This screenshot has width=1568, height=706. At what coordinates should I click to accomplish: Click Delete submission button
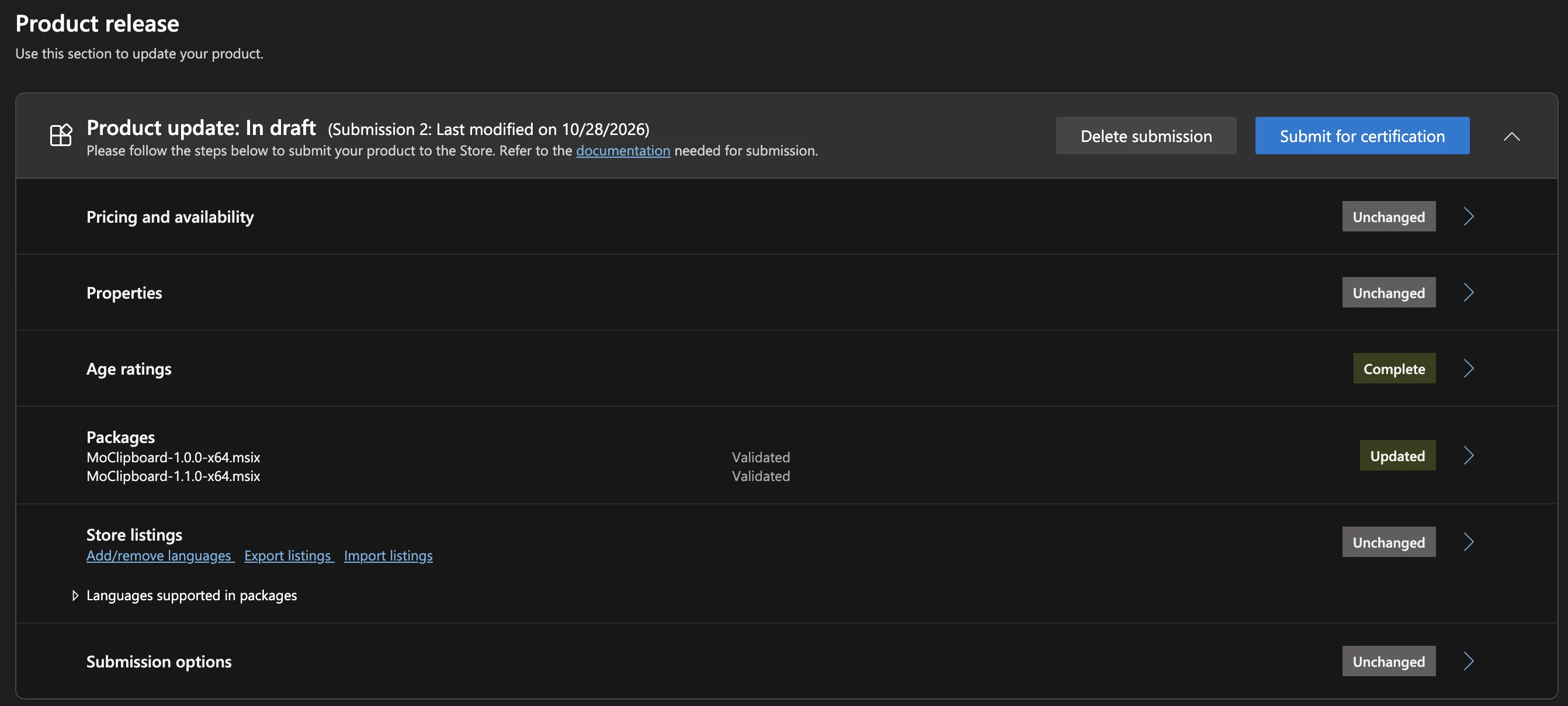click(x=1146, y=136)
